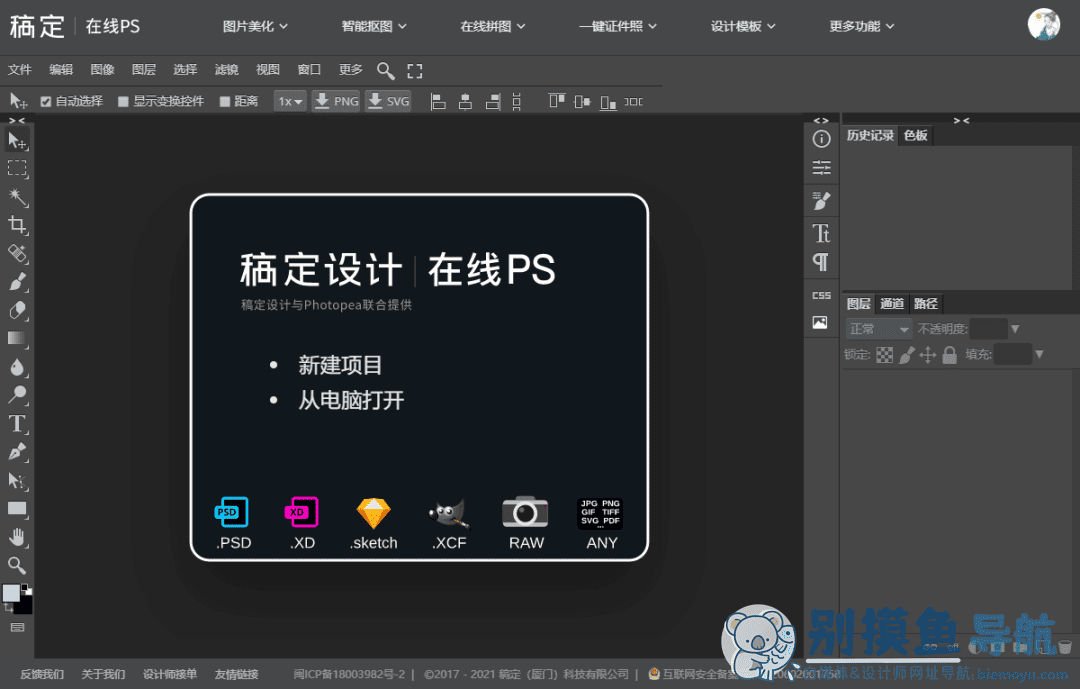Open the 文件 menu
Viewport: 1080px width, 689px height.
20,70
